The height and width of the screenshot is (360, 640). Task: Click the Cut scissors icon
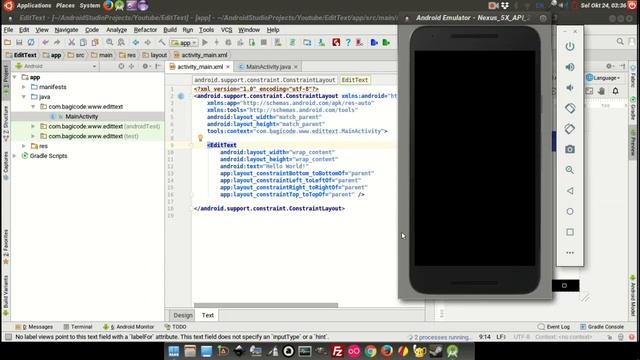[71, 42]
